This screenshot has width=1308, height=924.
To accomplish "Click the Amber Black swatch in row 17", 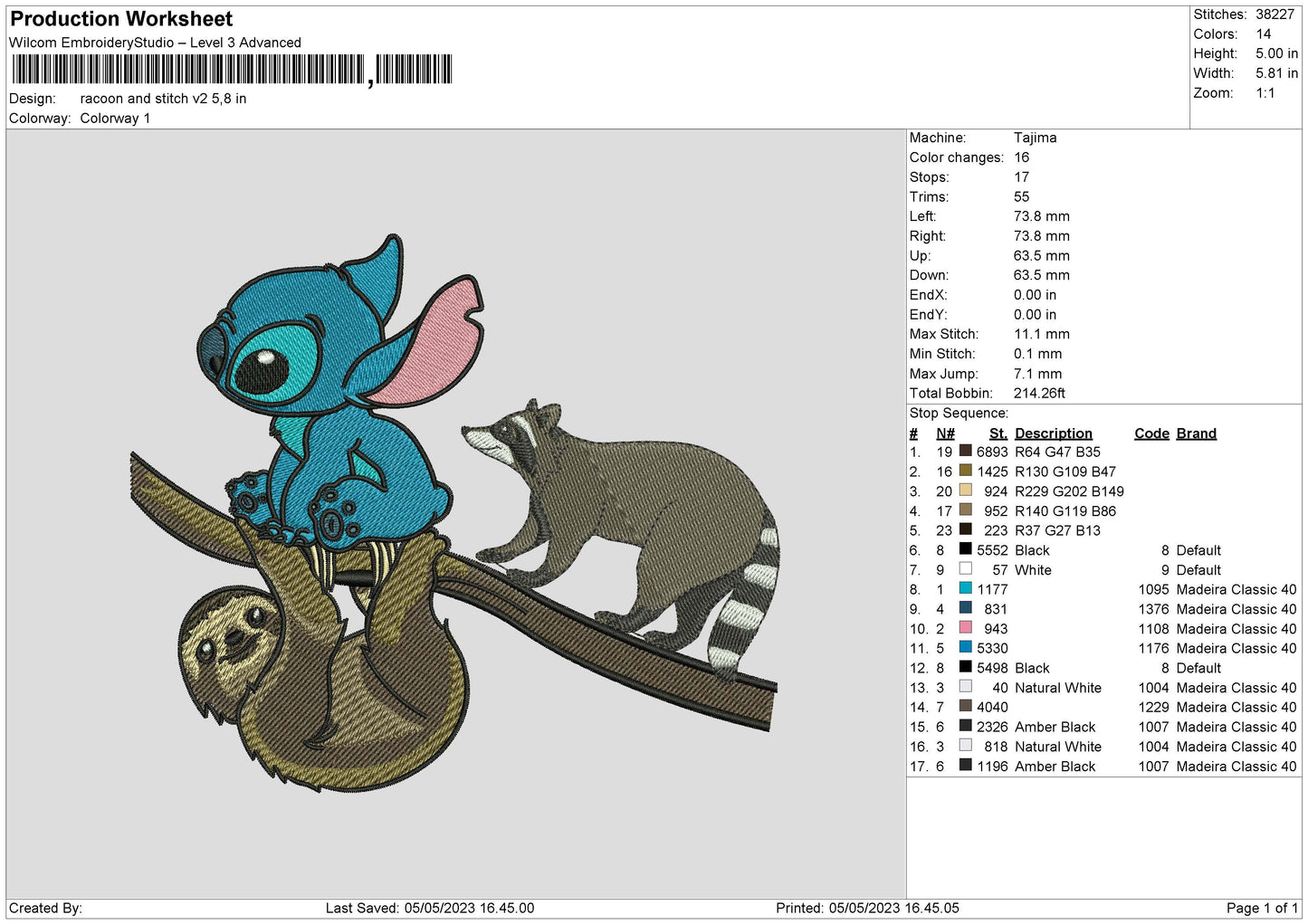I will point(965,765).
